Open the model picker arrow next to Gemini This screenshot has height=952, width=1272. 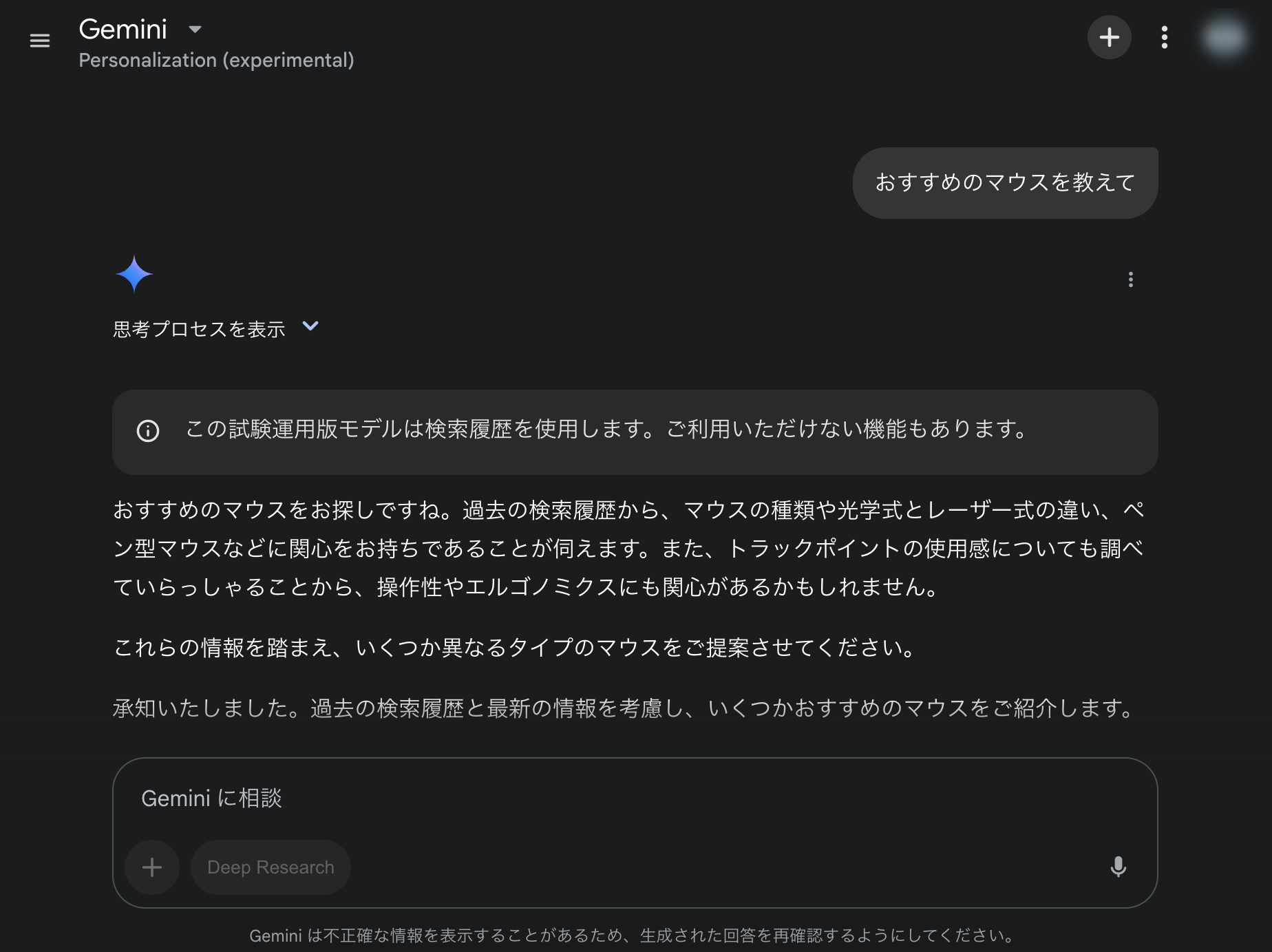(x=195, y=29)
